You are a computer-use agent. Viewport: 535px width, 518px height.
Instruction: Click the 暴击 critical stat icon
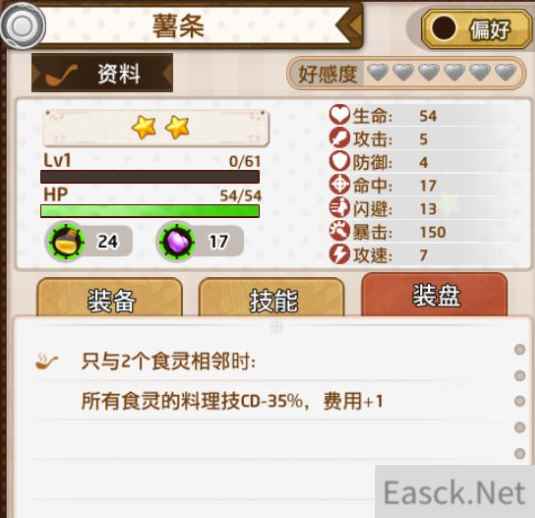(x=339, y=231)
